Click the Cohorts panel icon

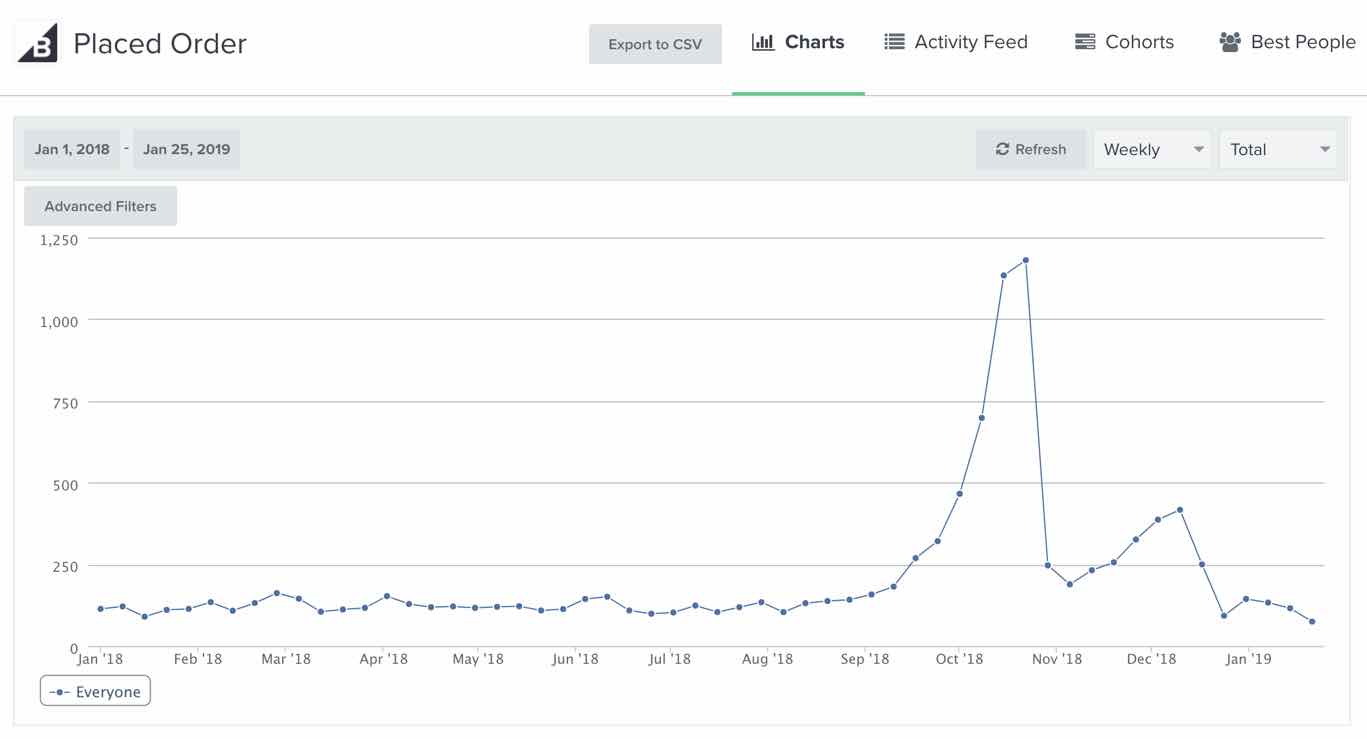pos(1084,41)
